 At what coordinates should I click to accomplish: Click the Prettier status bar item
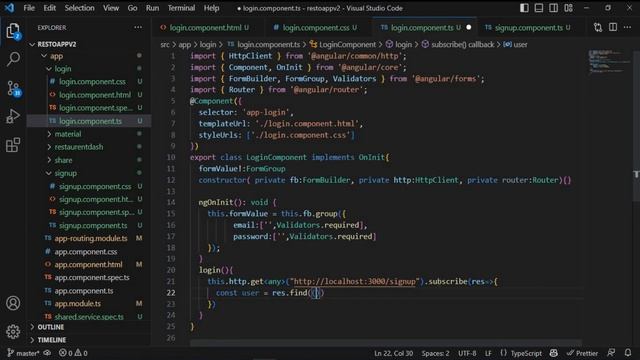582,353
